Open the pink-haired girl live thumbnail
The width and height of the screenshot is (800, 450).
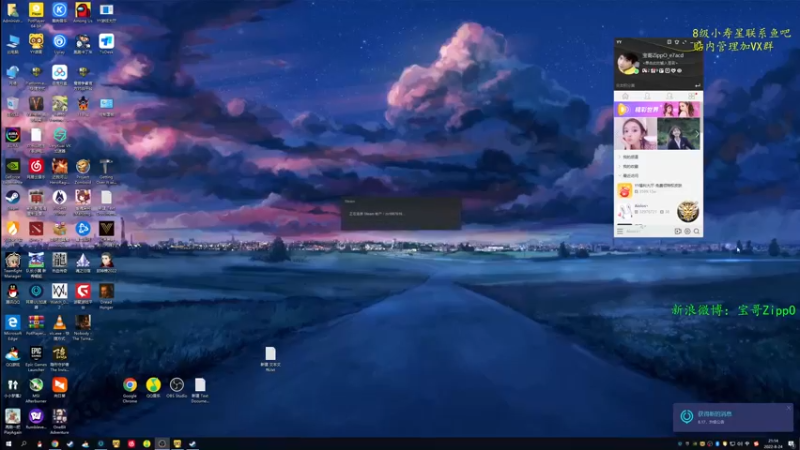pyautogui.click(x=635, y=134)
